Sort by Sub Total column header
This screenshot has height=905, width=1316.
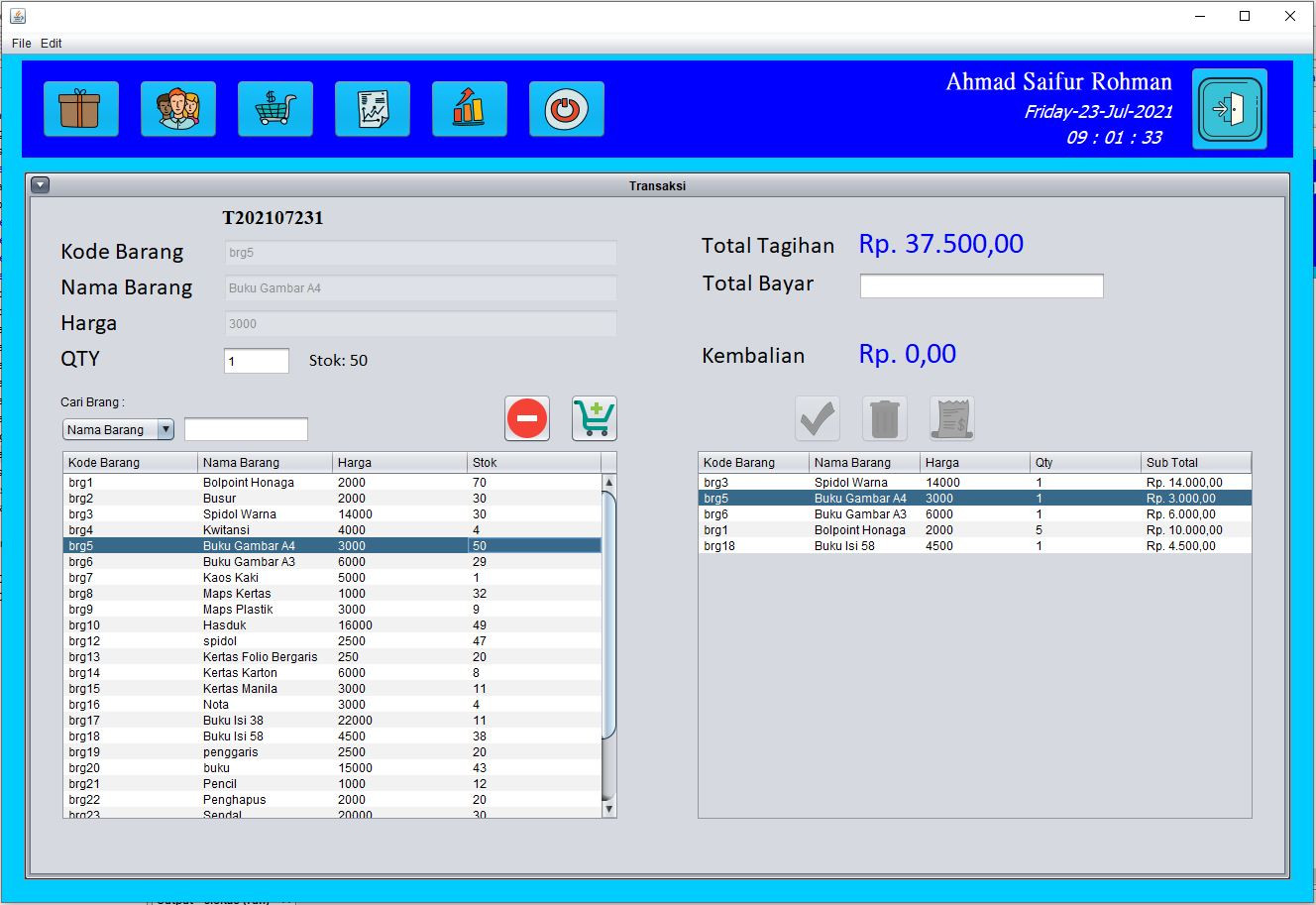pyautogui.click(x=1194, y=463)
